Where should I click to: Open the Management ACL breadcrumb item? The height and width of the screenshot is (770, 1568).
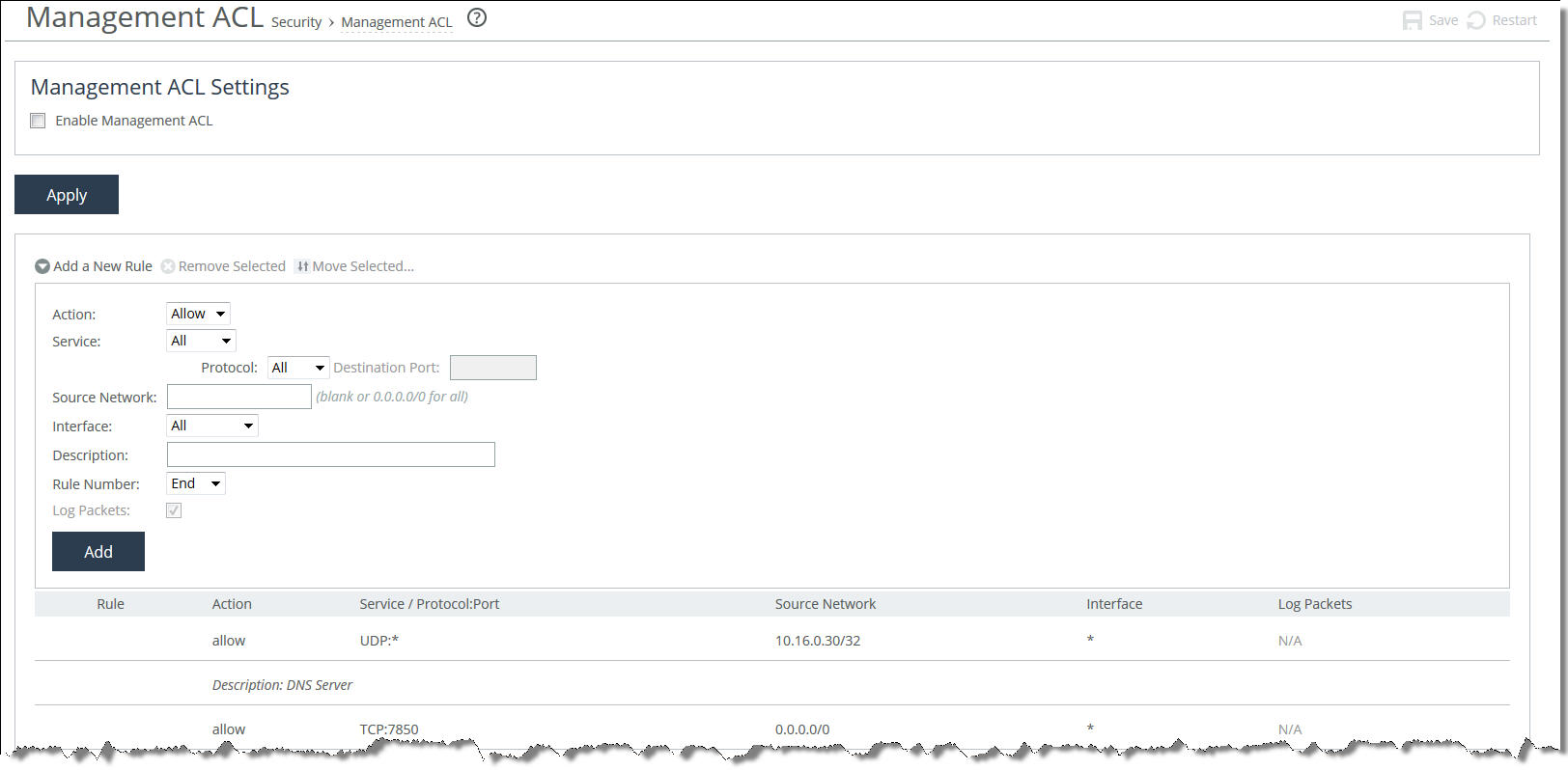coord(397,22)
